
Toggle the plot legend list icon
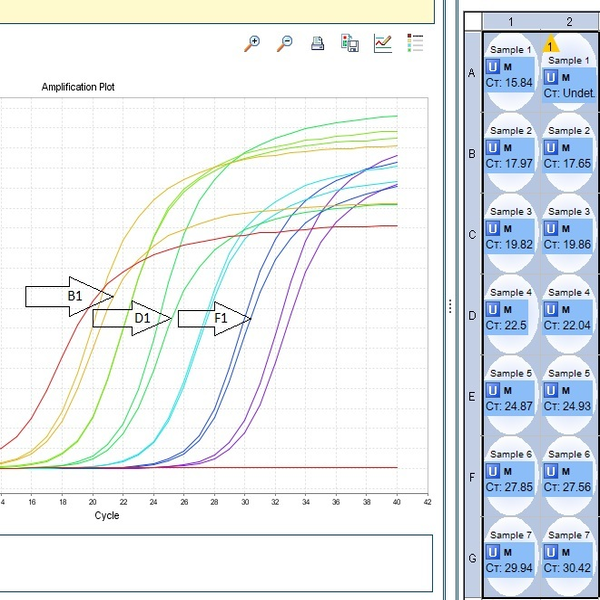[415, 43]
